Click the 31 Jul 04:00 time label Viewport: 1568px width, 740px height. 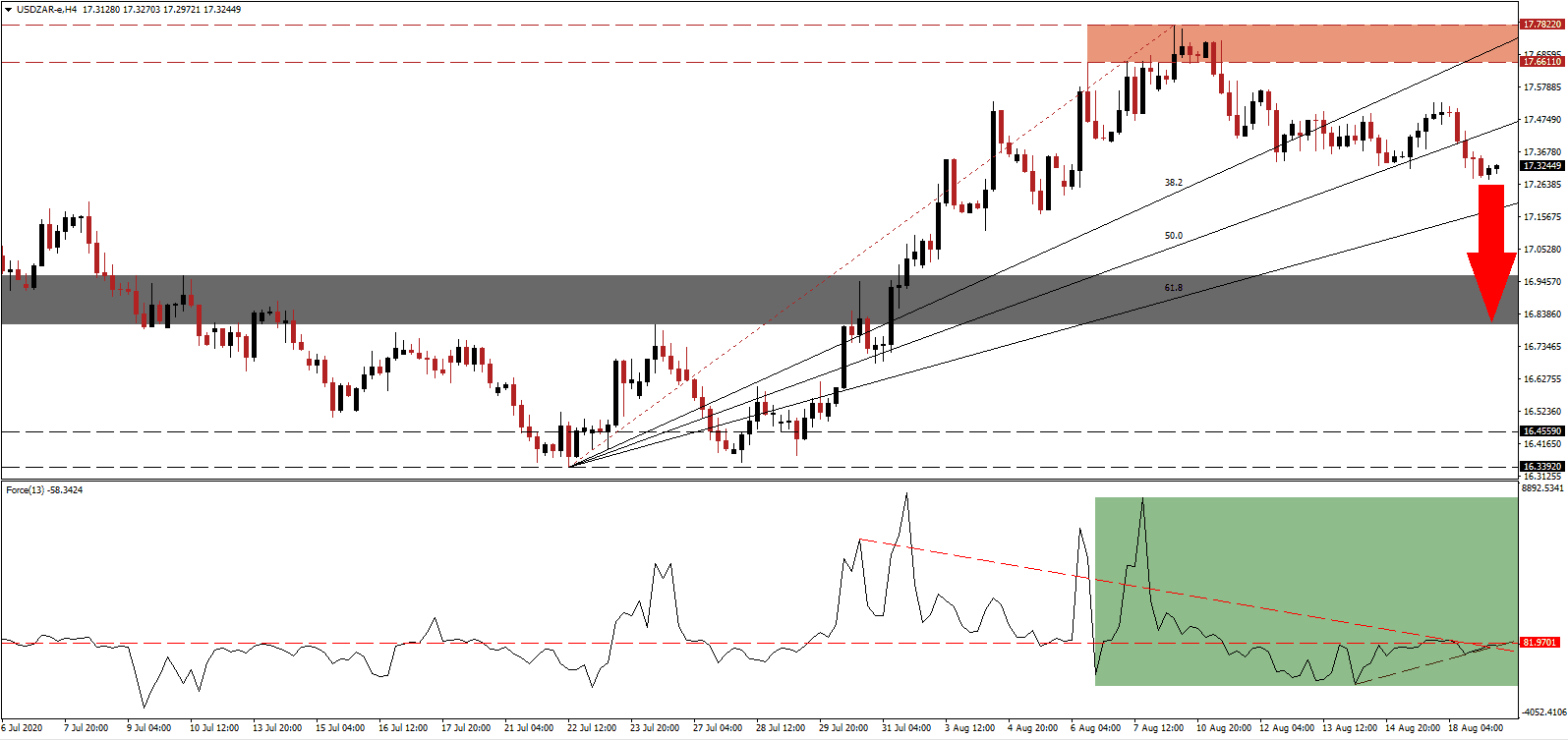905,728
